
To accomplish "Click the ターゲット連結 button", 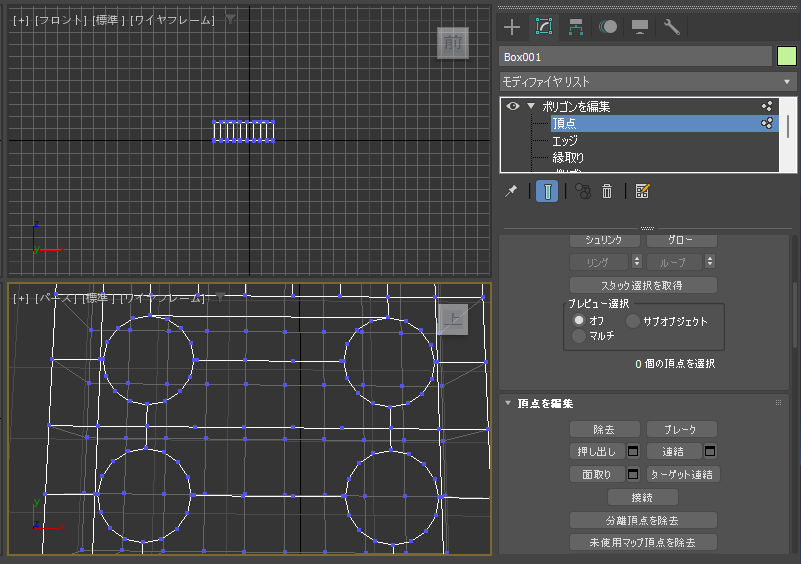I will coord(683,474).
